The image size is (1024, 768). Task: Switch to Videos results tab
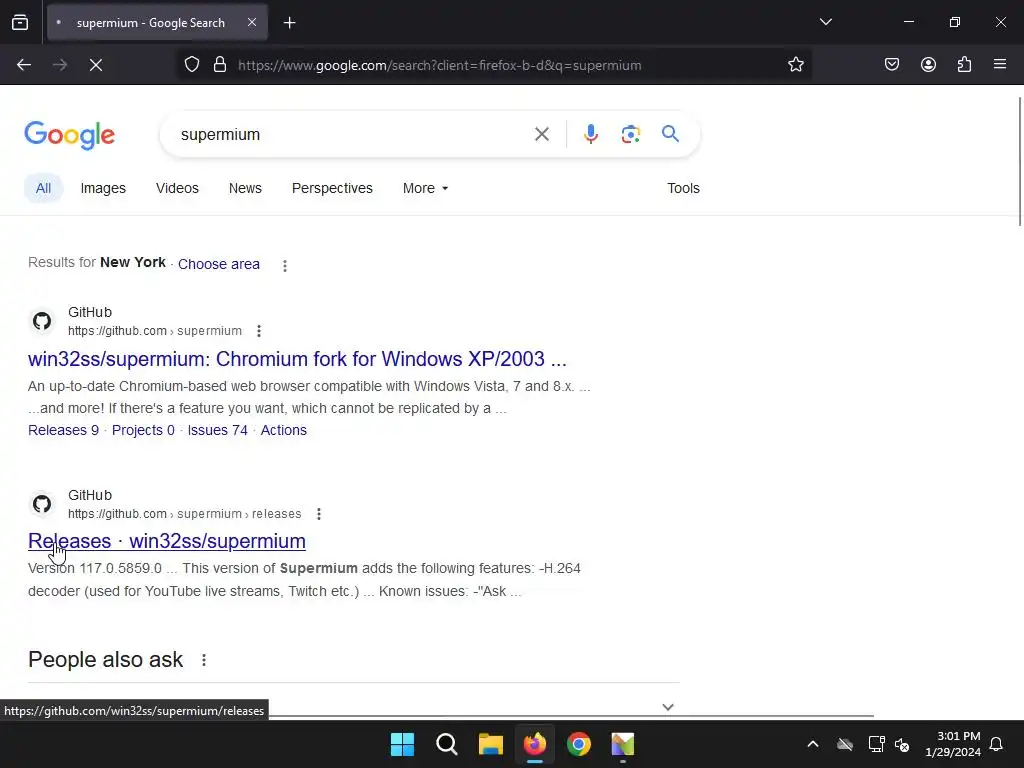coord(177,188)
